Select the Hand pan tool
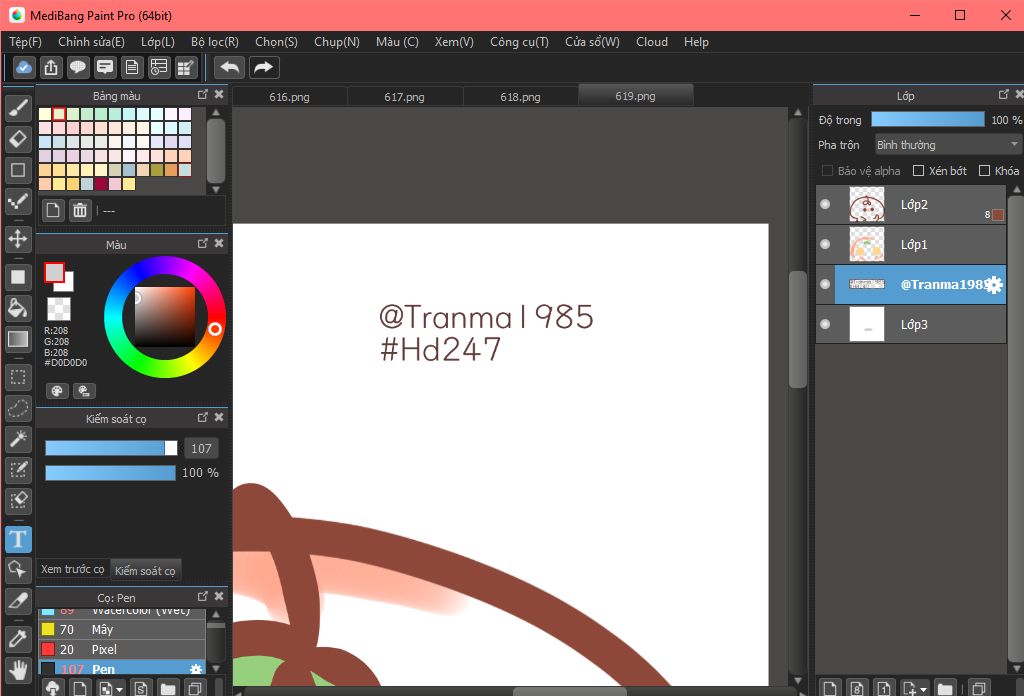The width and height of the screenshot is (1024, 696). (18, 670)
